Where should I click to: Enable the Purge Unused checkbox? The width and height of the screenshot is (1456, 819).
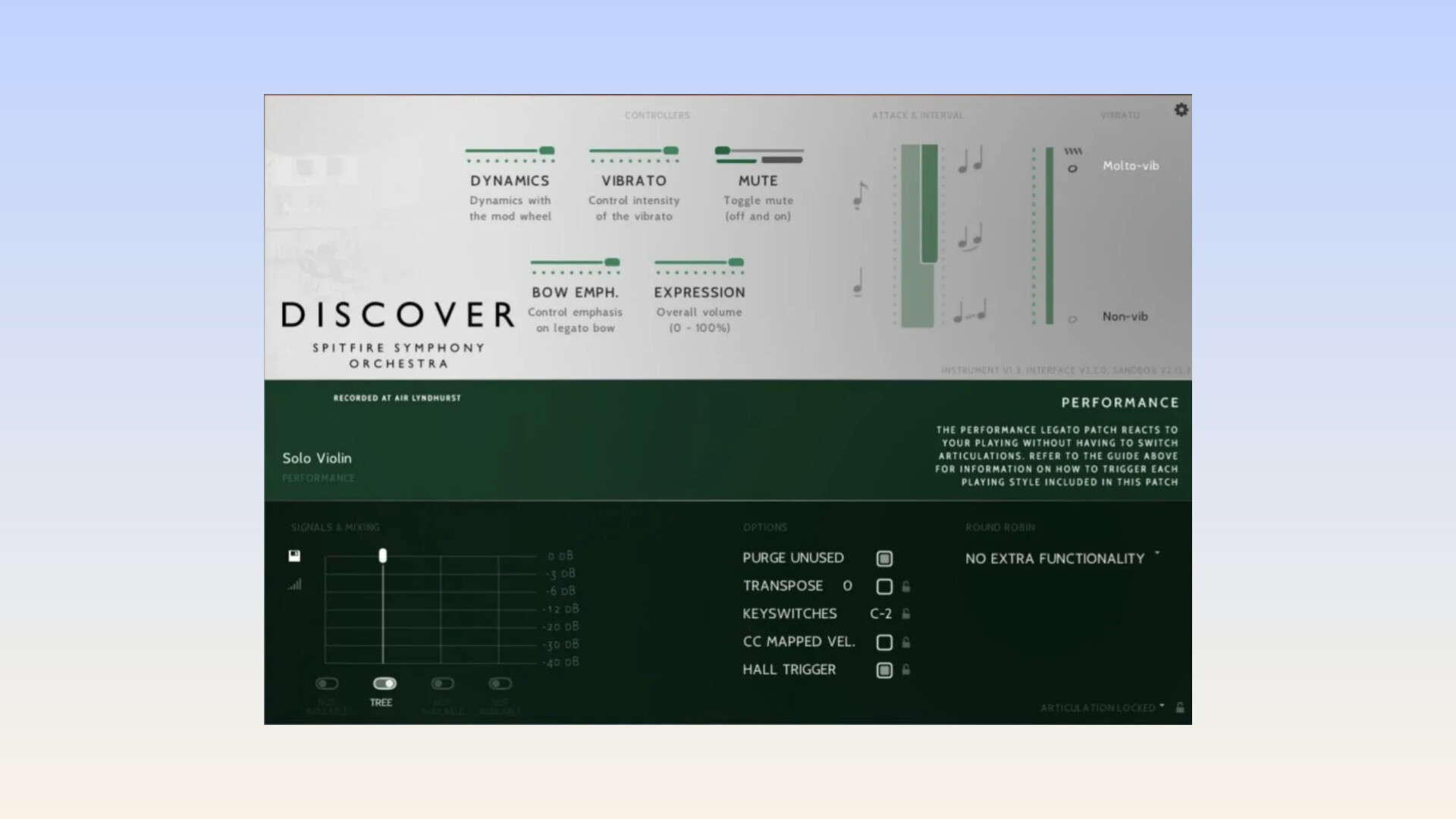click(884, 559)
